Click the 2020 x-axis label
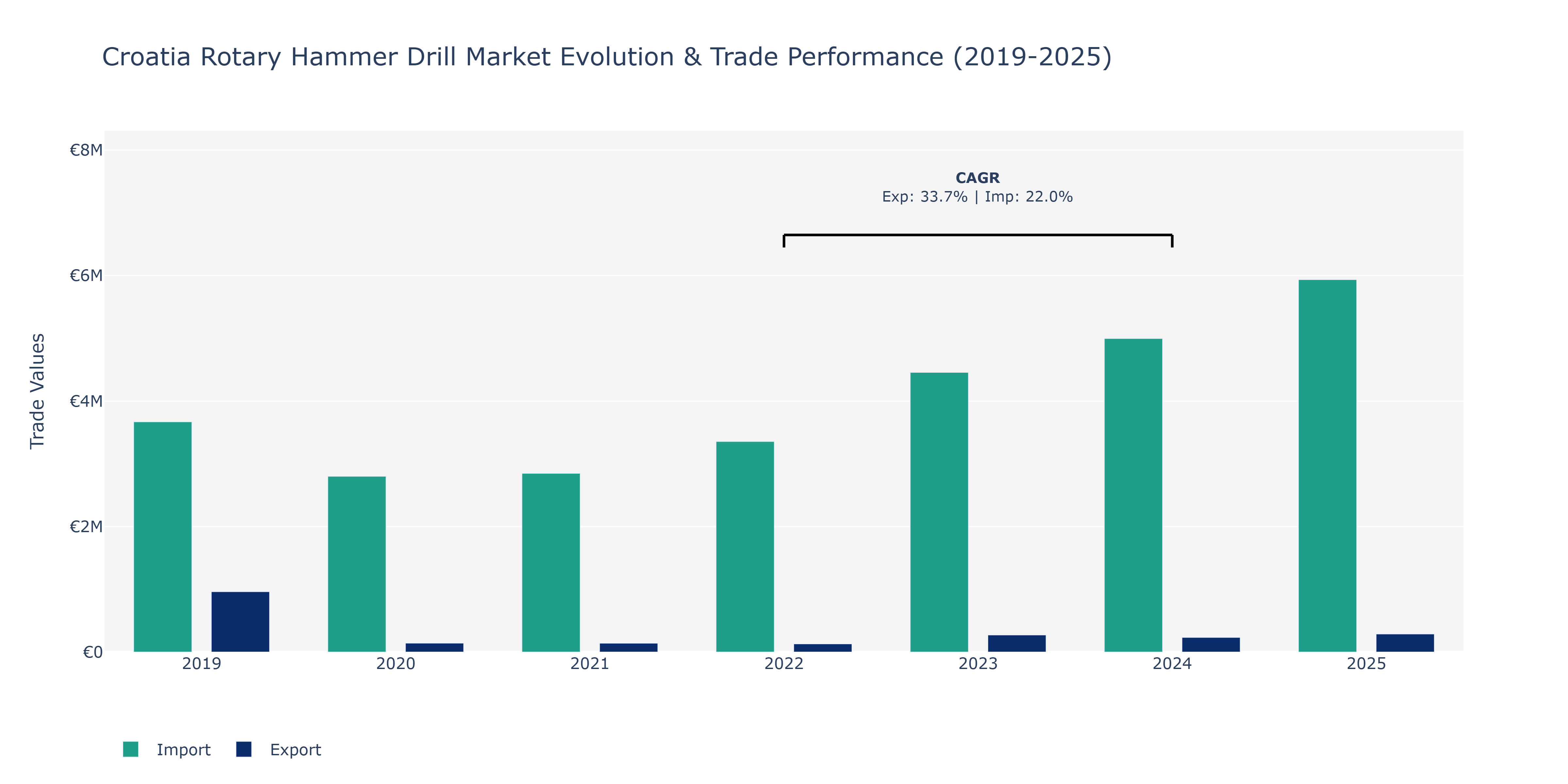1568x784 pixels. click(x=396, y=663)
